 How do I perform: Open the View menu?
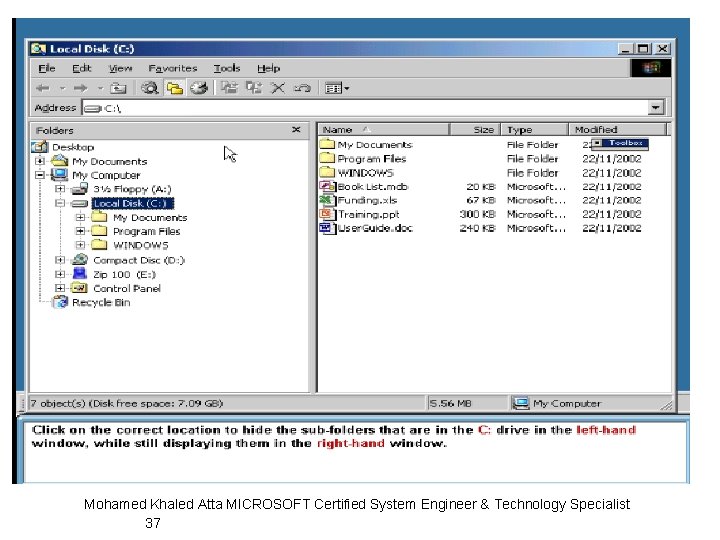pyautogui.click(x=120, y=68)
